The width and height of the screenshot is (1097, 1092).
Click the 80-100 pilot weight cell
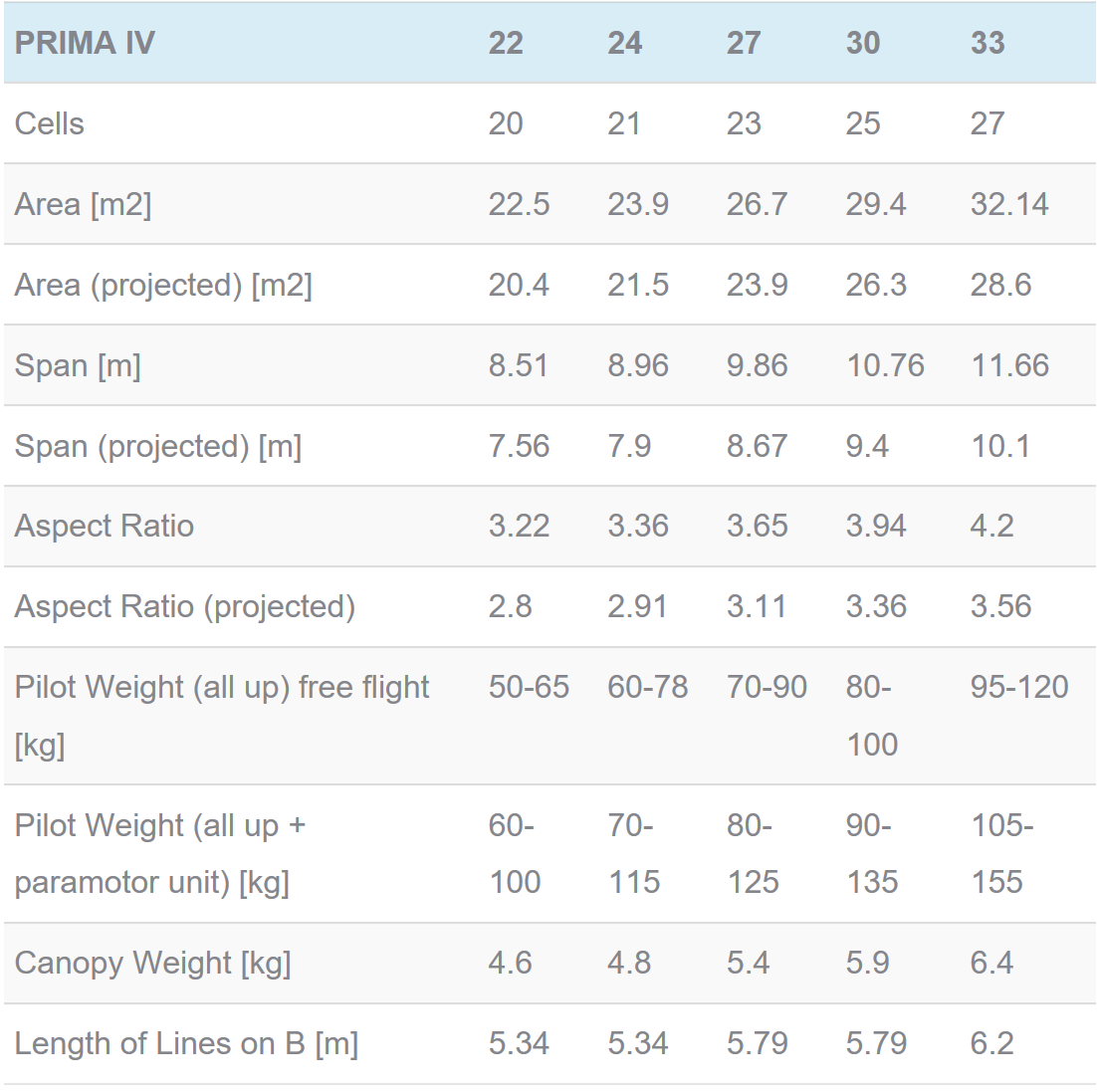click(872, 716)
